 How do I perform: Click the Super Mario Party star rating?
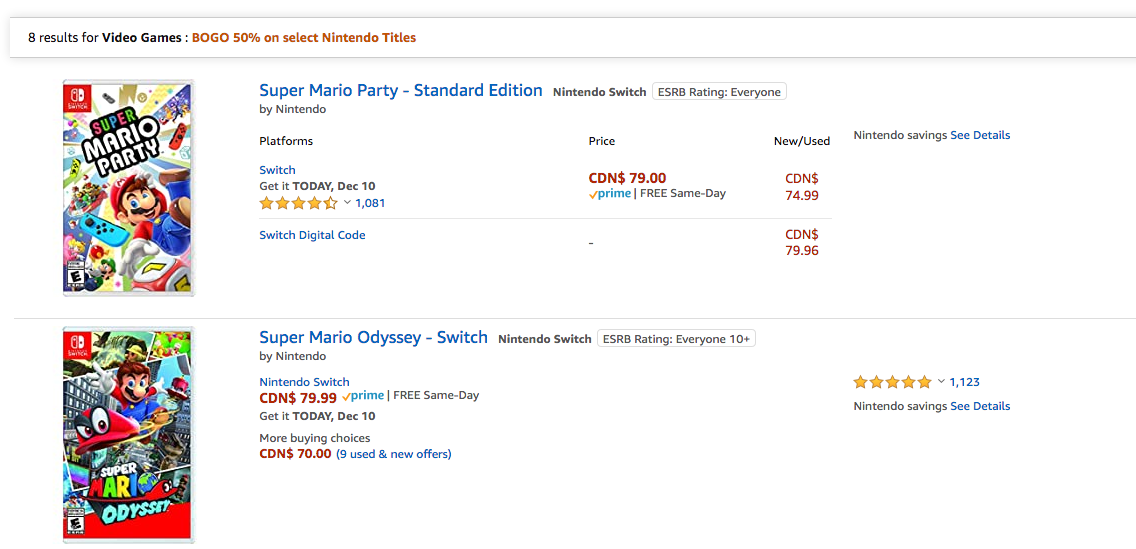pos(298,203)
